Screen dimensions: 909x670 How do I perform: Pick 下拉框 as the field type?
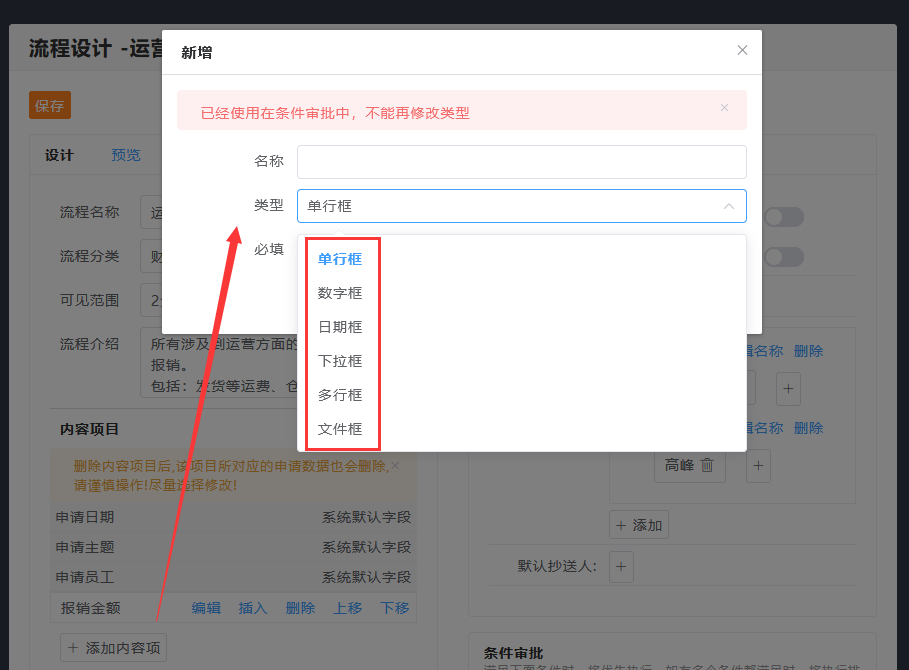340,361
